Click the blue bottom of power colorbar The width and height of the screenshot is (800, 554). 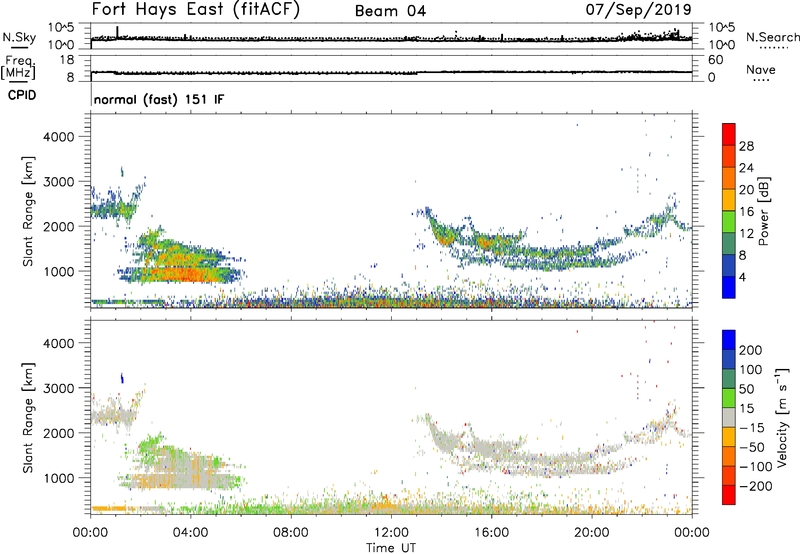pyautogui.click(x=729, y=288)
